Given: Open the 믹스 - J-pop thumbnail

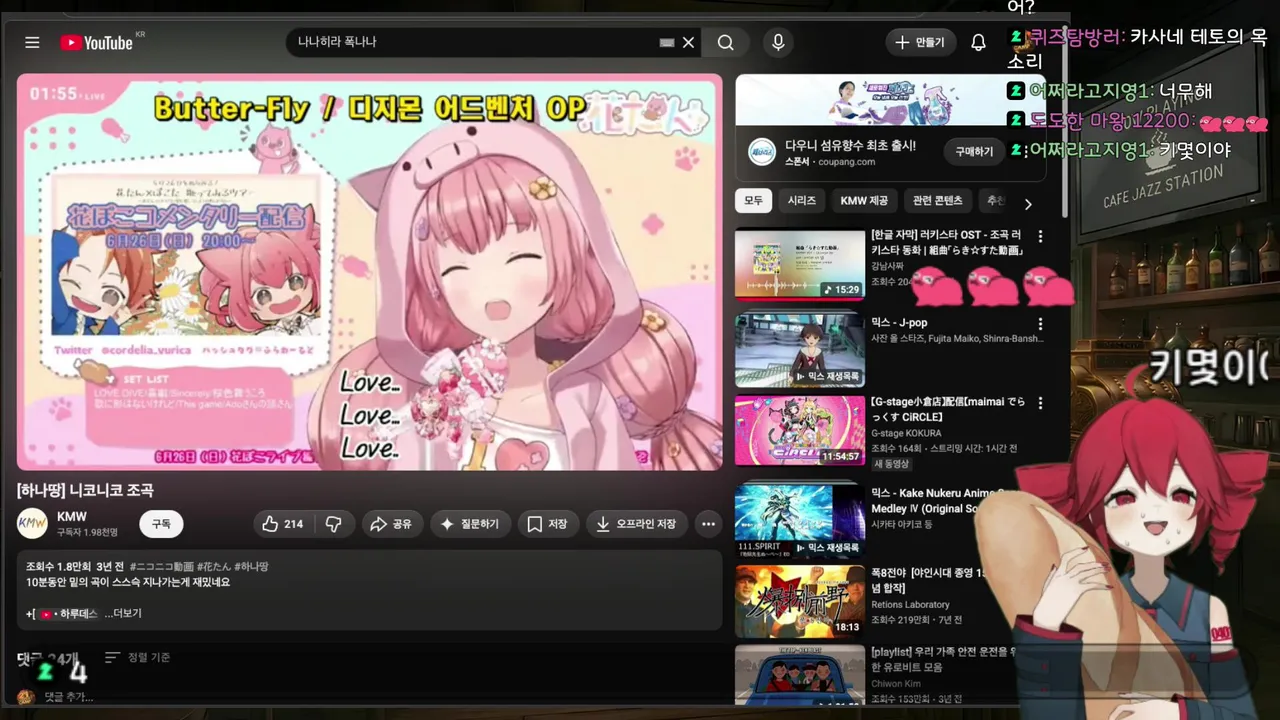Looking at the screenshot, I should point(800,350).
